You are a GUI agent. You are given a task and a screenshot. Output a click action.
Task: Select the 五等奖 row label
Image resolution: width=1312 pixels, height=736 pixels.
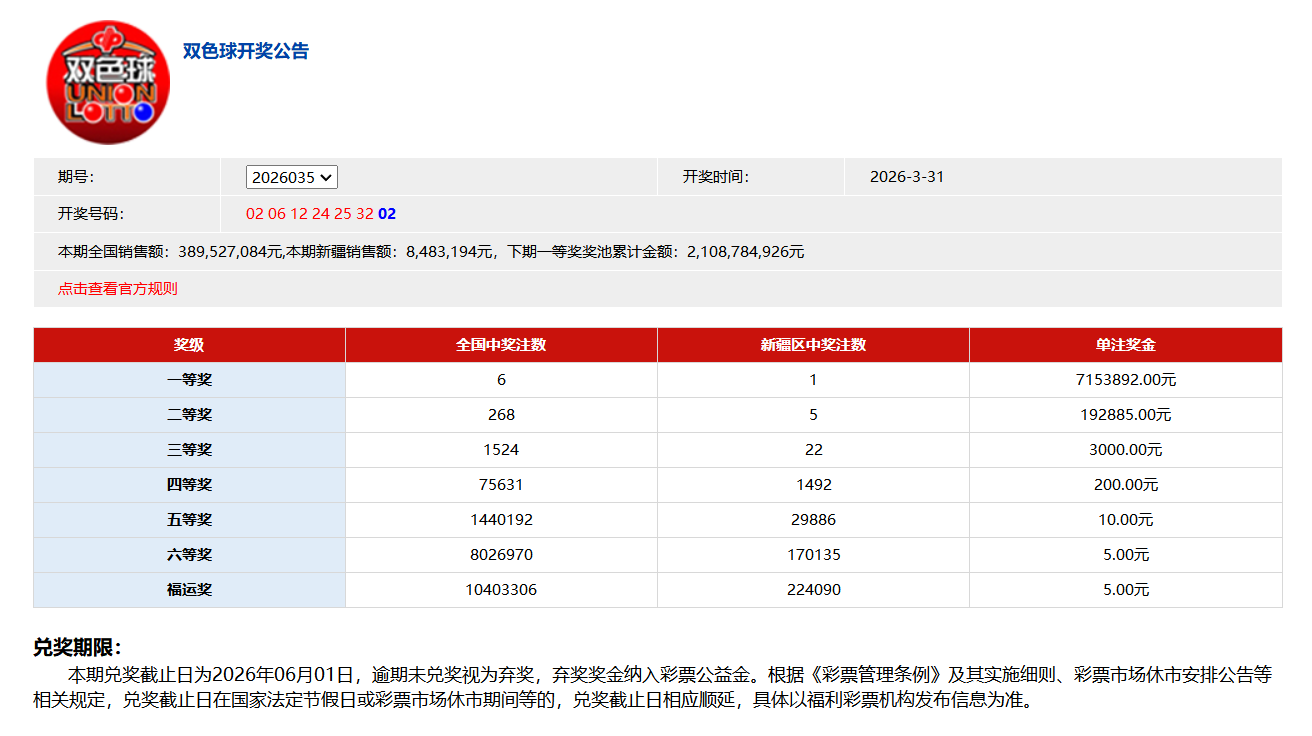coord(189,520)
